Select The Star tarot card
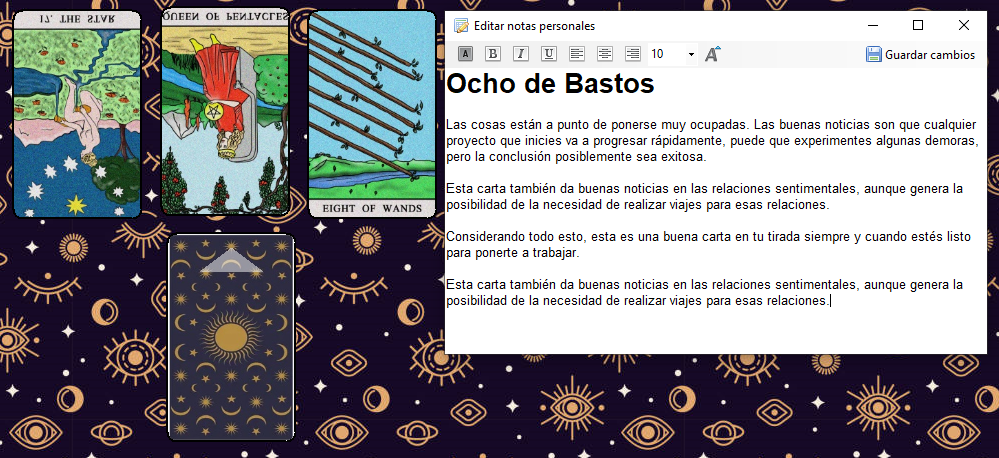The width and height of the screenshot is (999, 458). (x=77, y=114)
